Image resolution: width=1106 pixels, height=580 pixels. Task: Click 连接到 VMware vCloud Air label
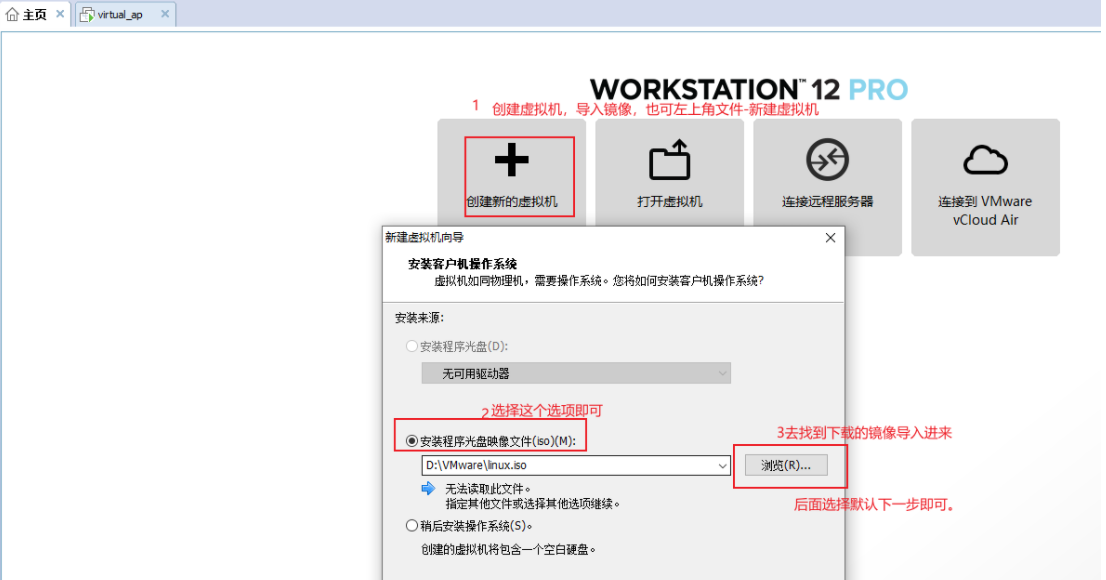tap(985, 211)
